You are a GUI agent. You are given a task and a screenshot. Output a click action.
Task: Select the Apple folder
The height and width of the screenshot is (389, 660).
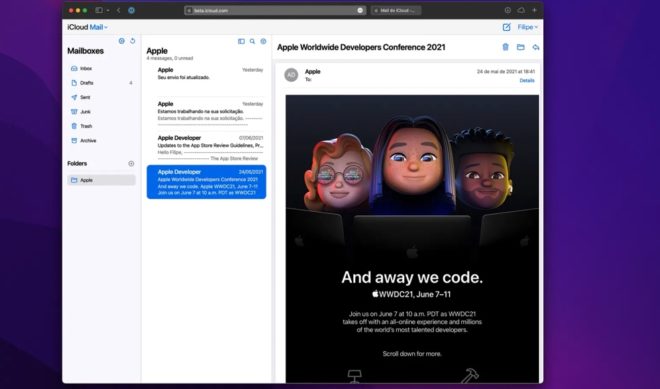pyautogui.click(x=101, y=180)
